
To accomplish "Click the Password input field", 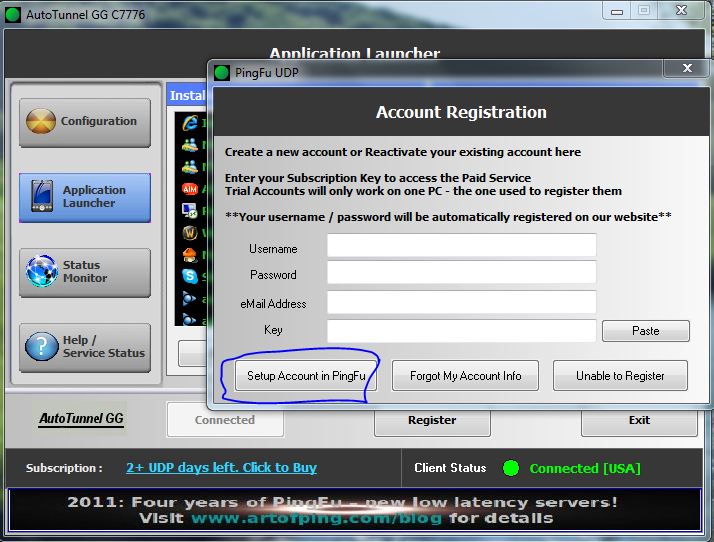I will click(462, 272).
